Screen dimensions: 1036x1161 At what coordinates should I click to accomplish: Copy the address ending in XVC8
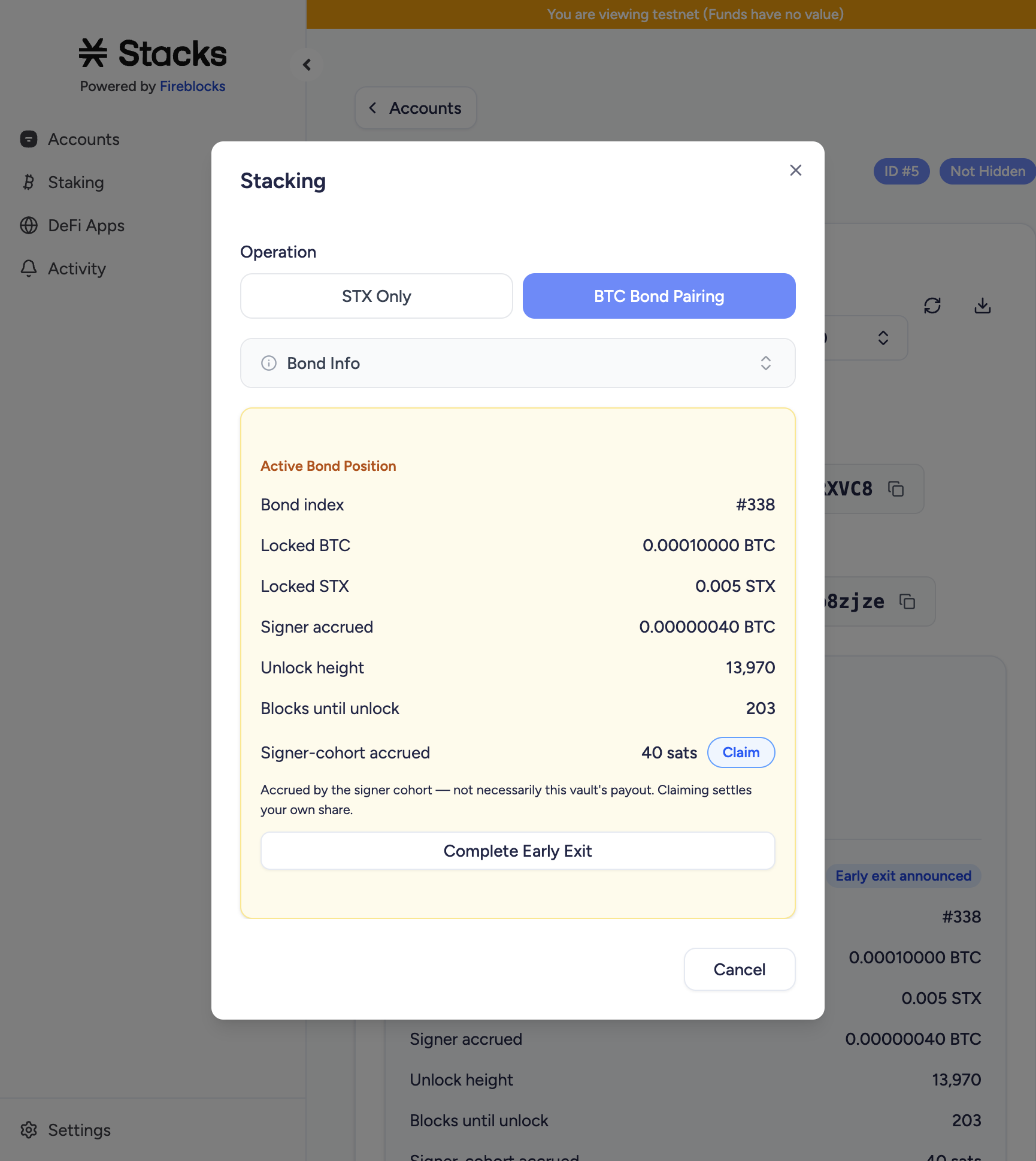[896, 489]
